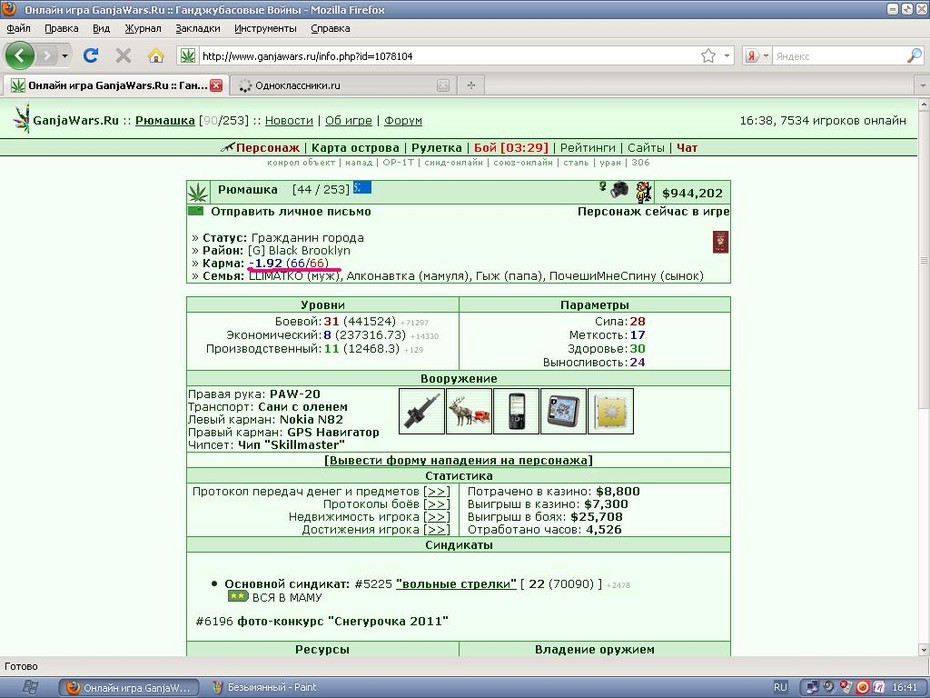The width and height of the screenshot is (930, 698).
Task: Open the Форум link
Action: (403, 120)
